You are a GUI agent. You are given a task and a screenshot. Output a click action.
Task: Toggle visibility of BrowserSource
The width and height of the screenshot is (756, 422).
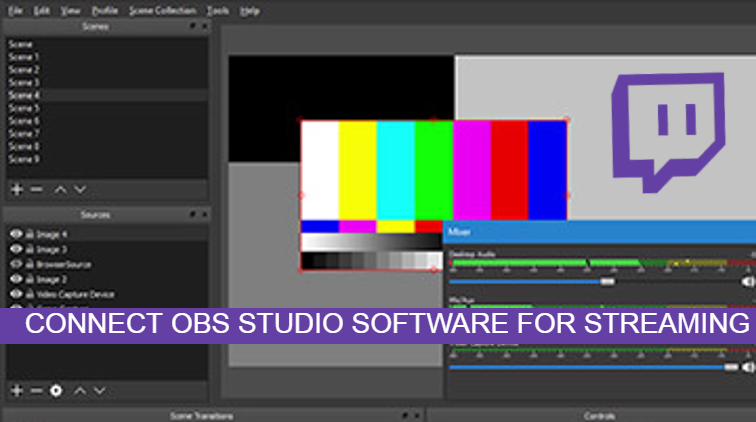(x=16, y=264)
